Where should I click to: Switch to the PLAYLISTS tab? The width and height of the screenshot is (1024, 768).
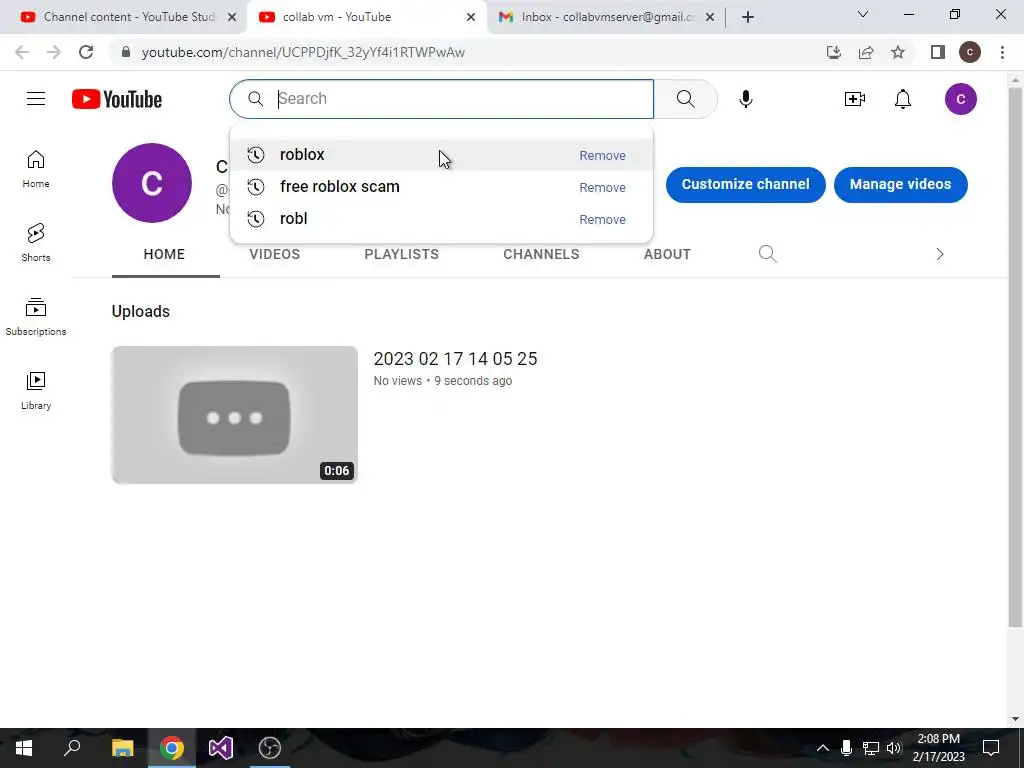pyautogui.click(x=402, y=254)
